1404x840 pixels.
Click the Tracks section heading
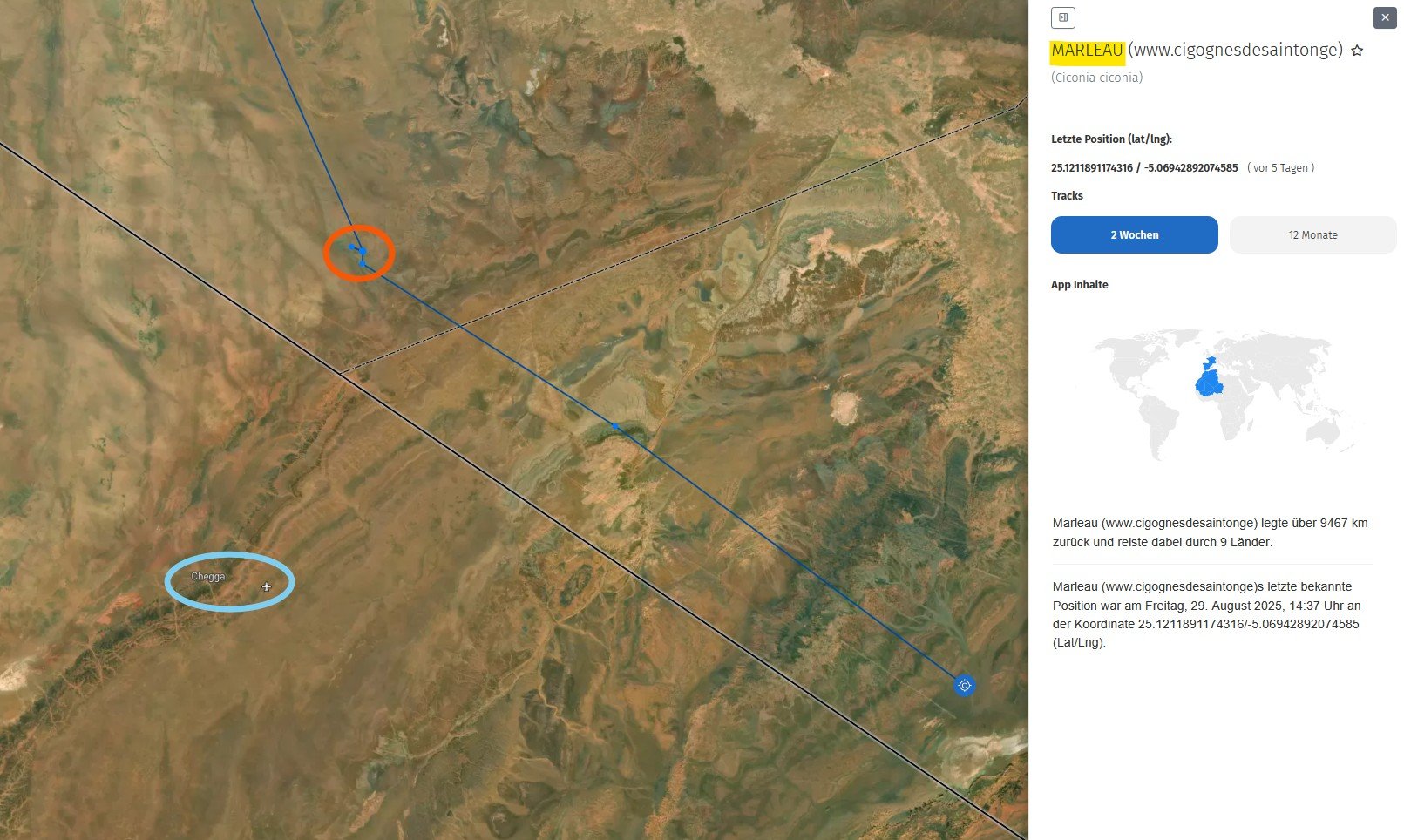click(x=1067, y=196)
